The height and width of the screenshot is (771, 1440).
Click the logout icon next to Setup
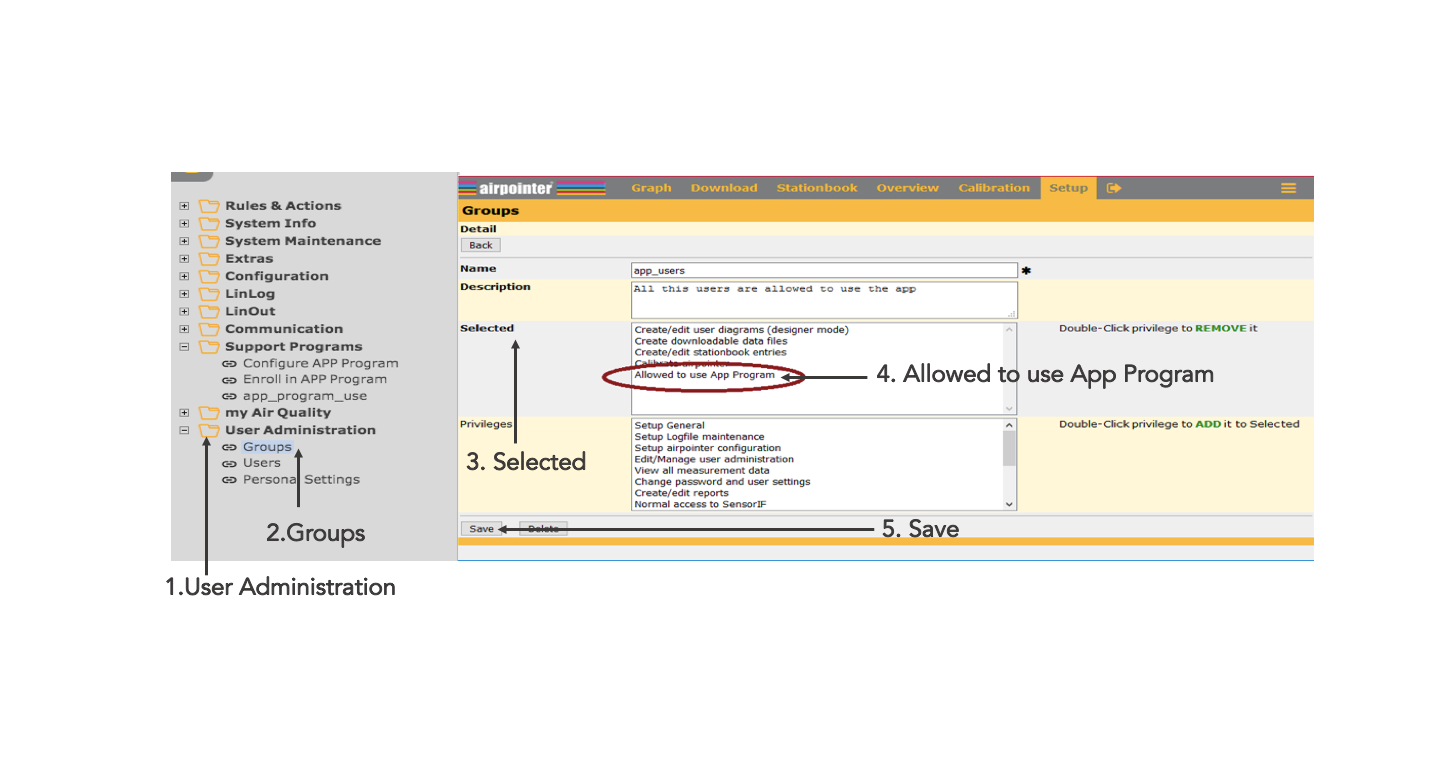point(1114,188)
